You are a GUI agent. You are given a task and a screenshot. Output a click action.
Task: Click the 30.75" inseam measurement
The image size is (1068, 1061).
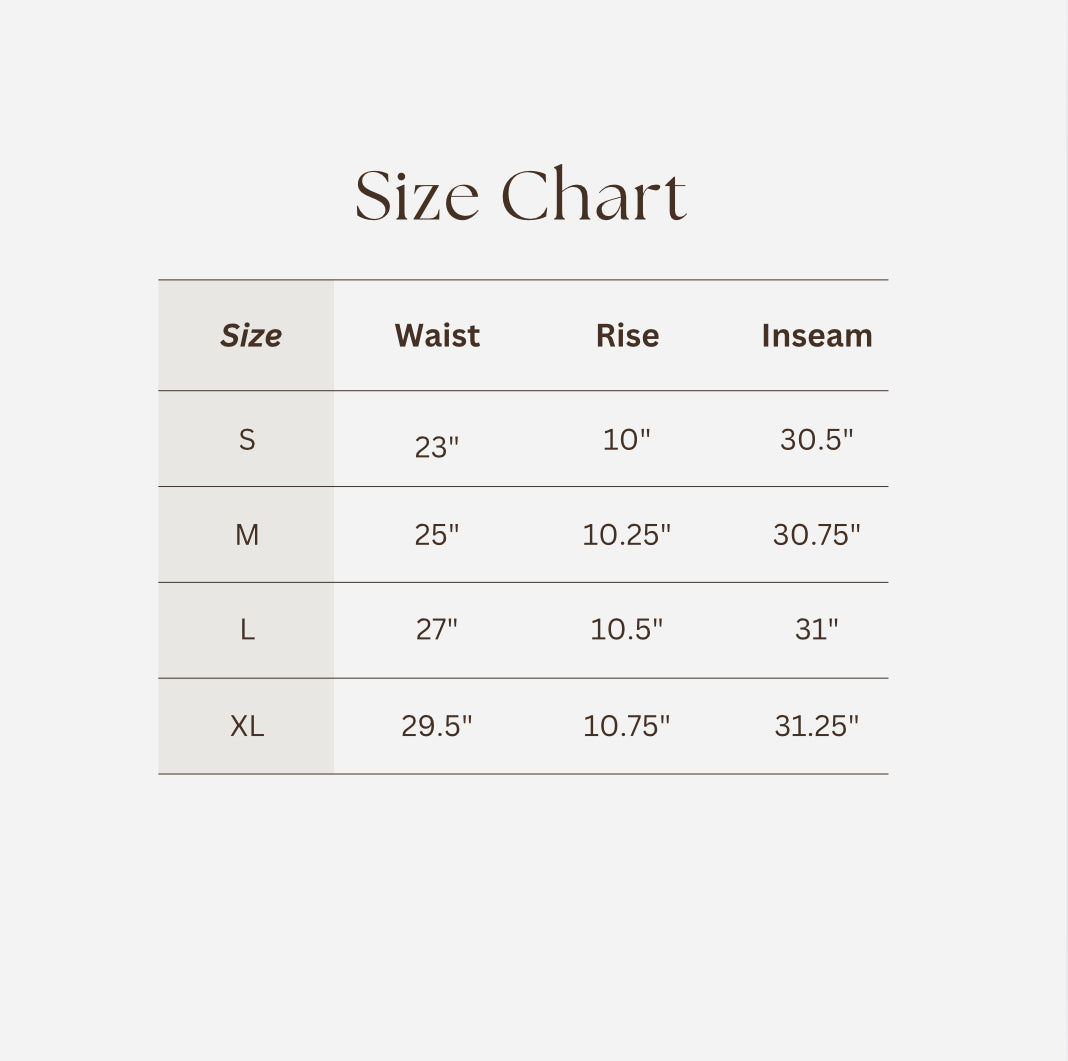(817, 535)
